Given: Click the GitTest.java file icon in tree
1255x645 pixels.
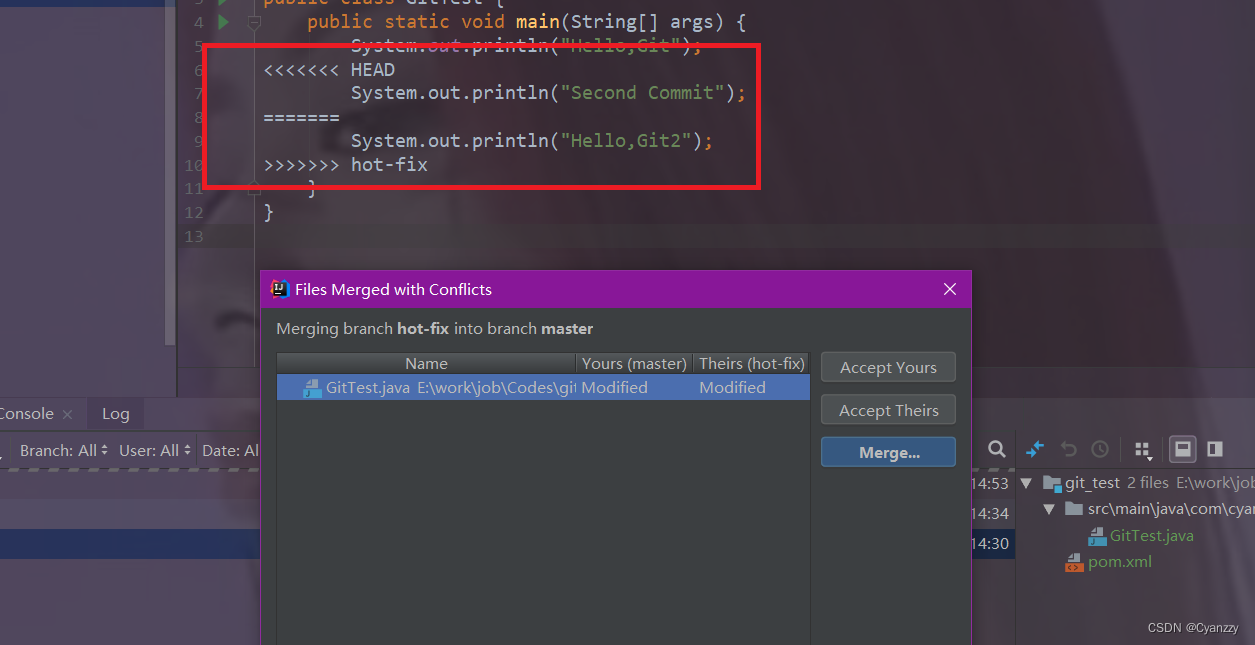Looking at the screenshot, I should tap(1097, 536).
